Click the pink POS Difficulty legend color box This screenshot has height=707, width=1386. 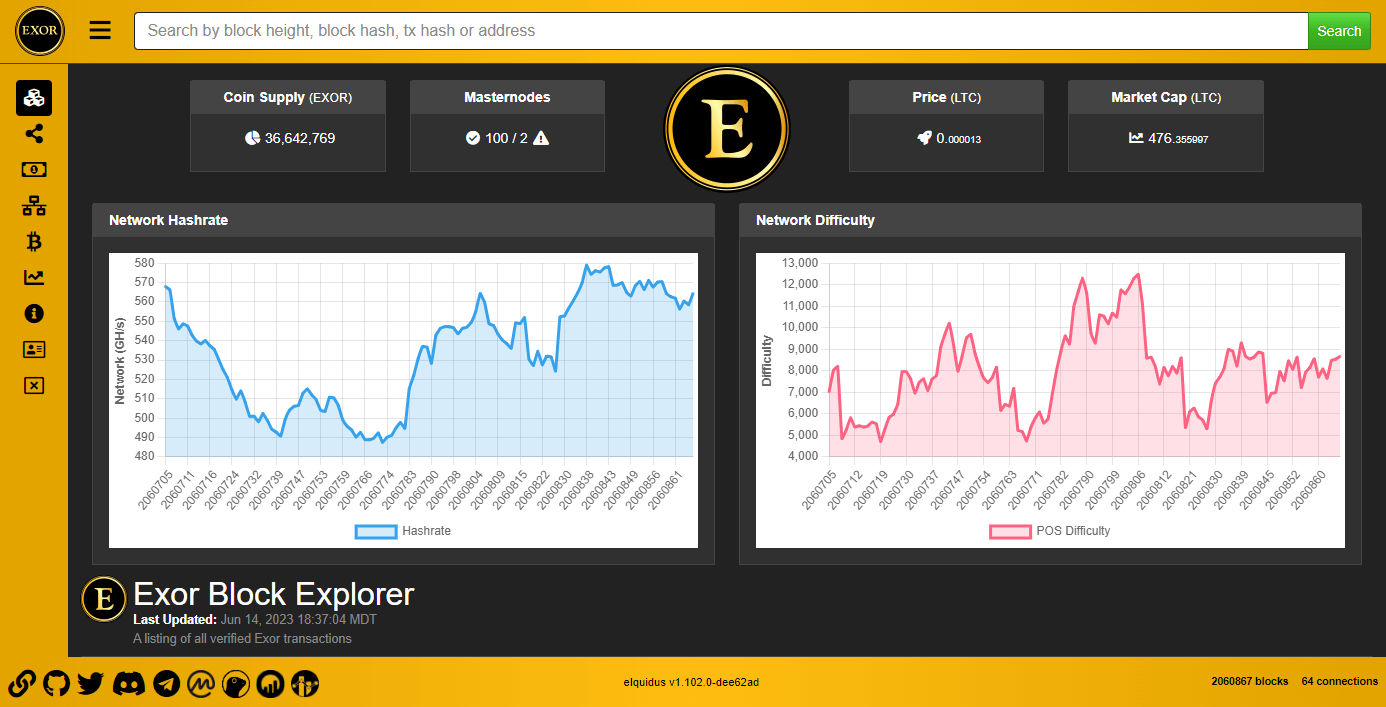pyautogui.click(x=1010, y=531)
